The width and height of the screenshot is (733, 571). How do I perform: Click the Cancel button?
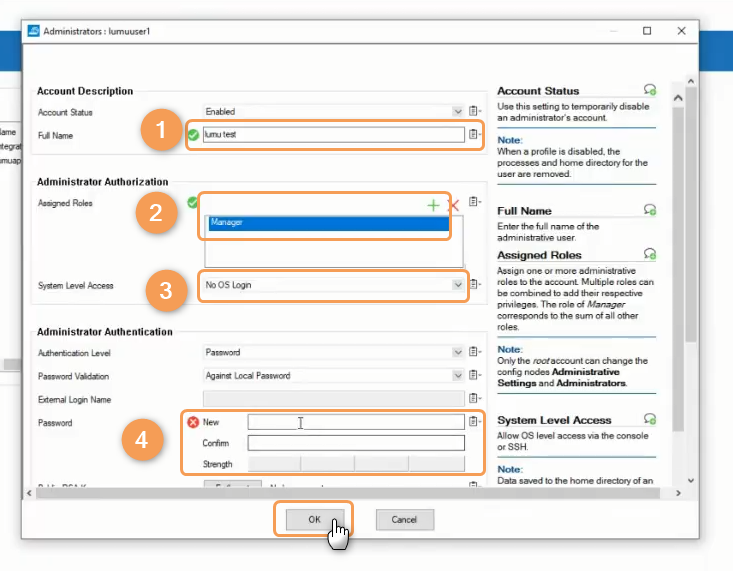[x=404, y=520]
